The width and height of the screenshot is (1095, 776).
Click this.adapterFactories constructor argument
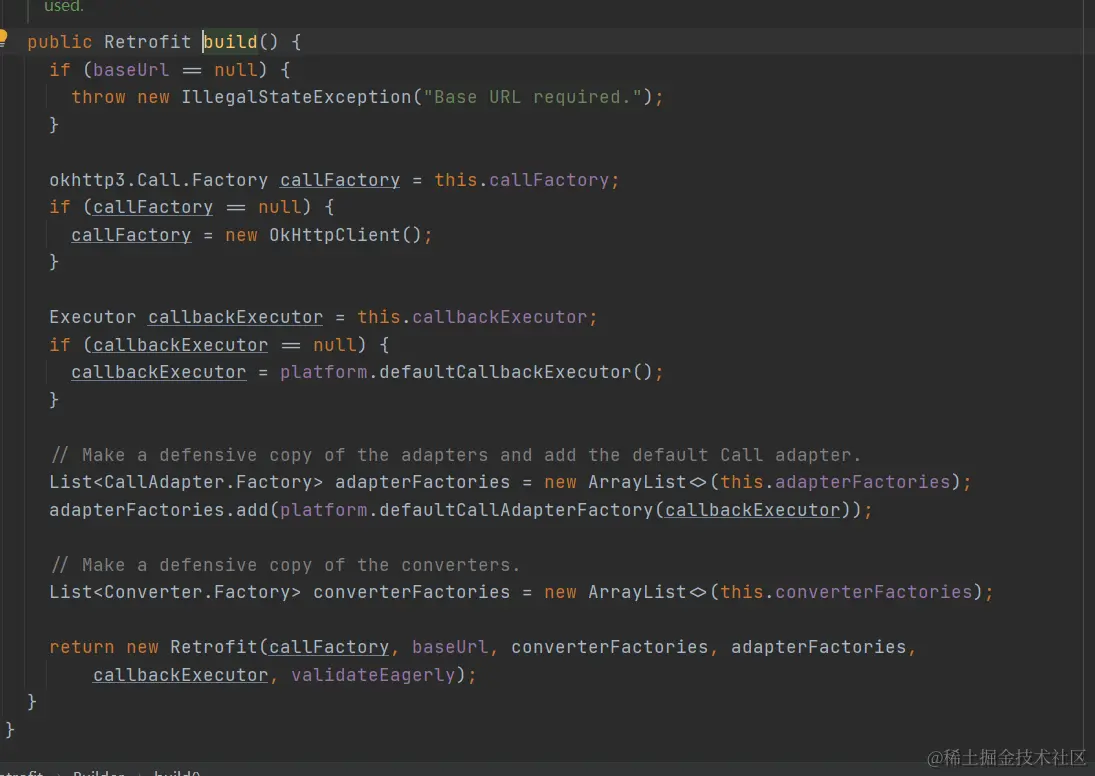835,482
